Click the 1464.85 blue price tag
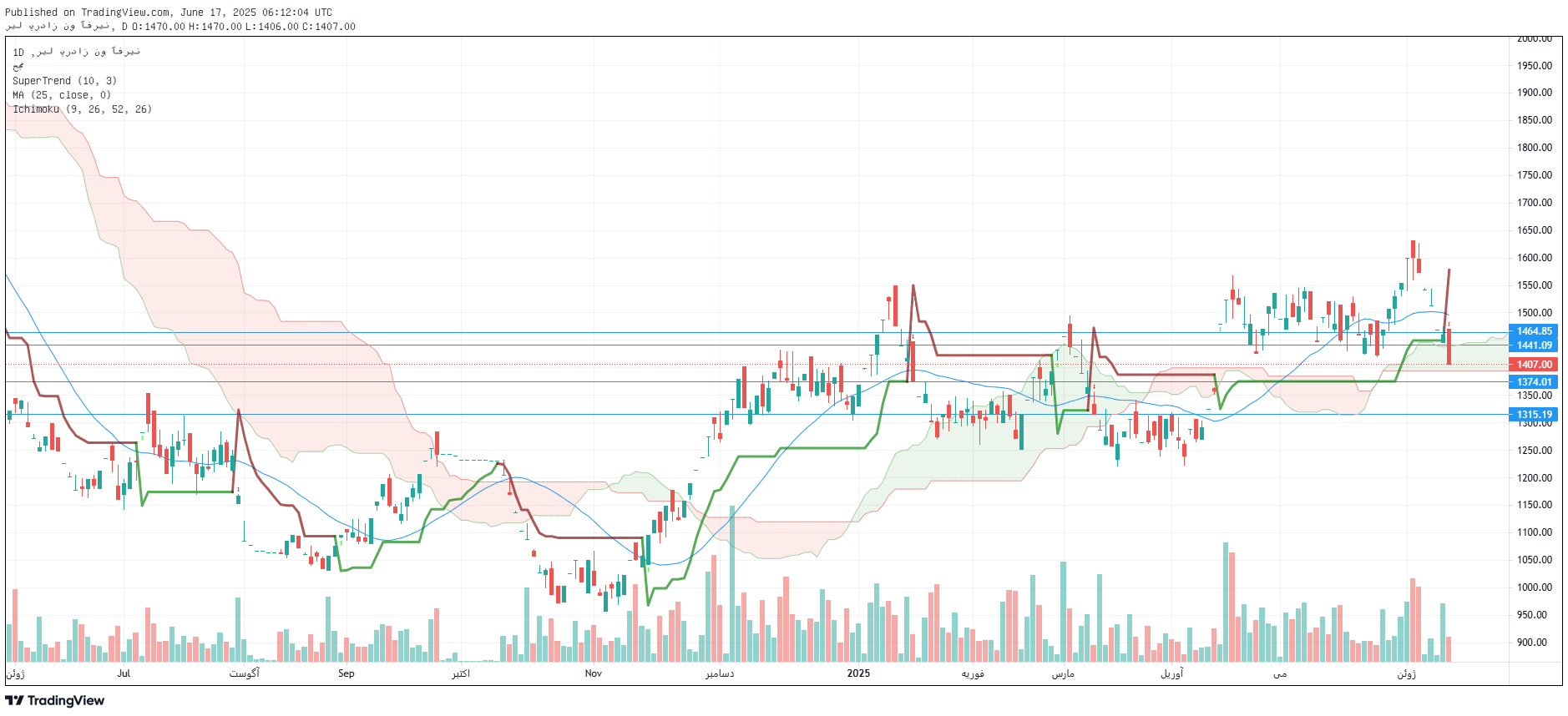The height and width of the screenshot is (716, 1568). click(1534, 331)
